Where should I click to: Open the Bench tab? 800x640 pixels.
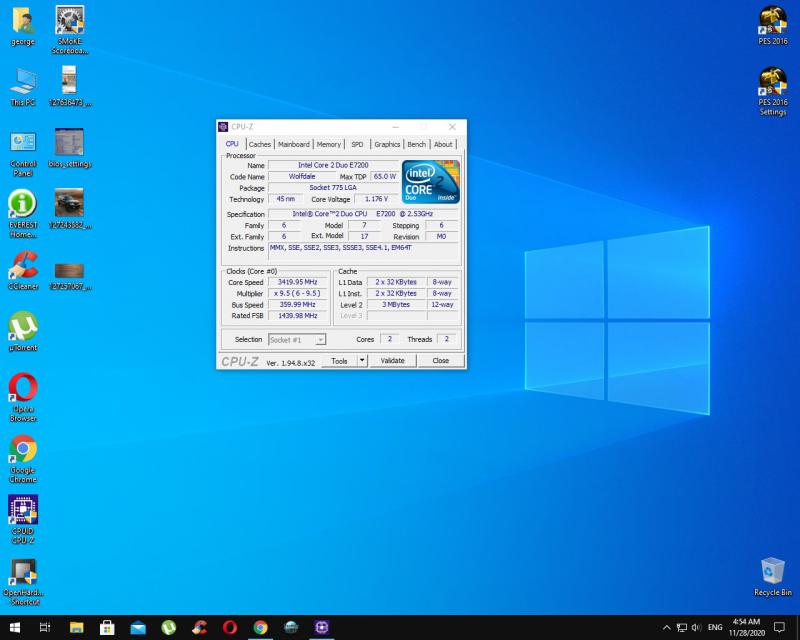coord(417,144)
